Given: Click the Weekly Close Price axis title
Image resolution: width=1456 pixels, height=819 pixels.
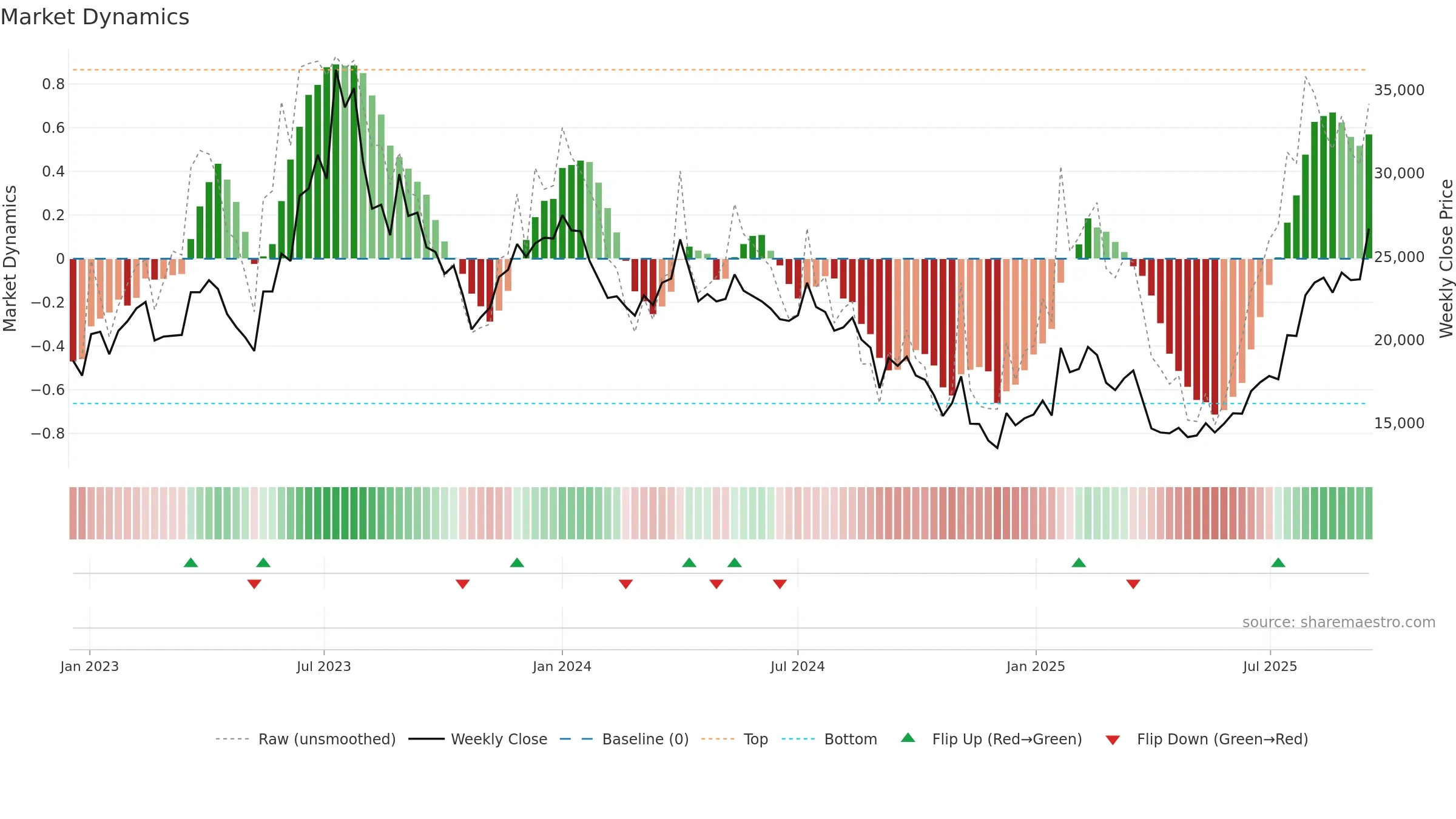Looking at the screenshot, I should tap(1446, 258).
